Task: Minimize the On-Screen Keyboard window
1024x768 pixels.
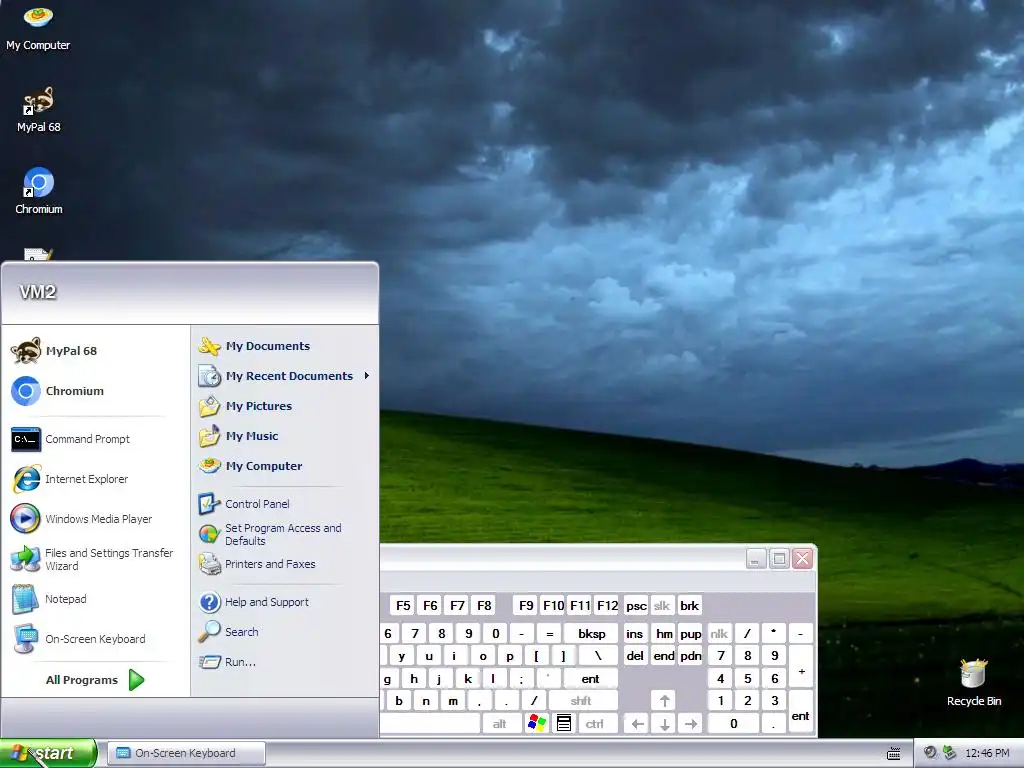Action: point(756,558)
